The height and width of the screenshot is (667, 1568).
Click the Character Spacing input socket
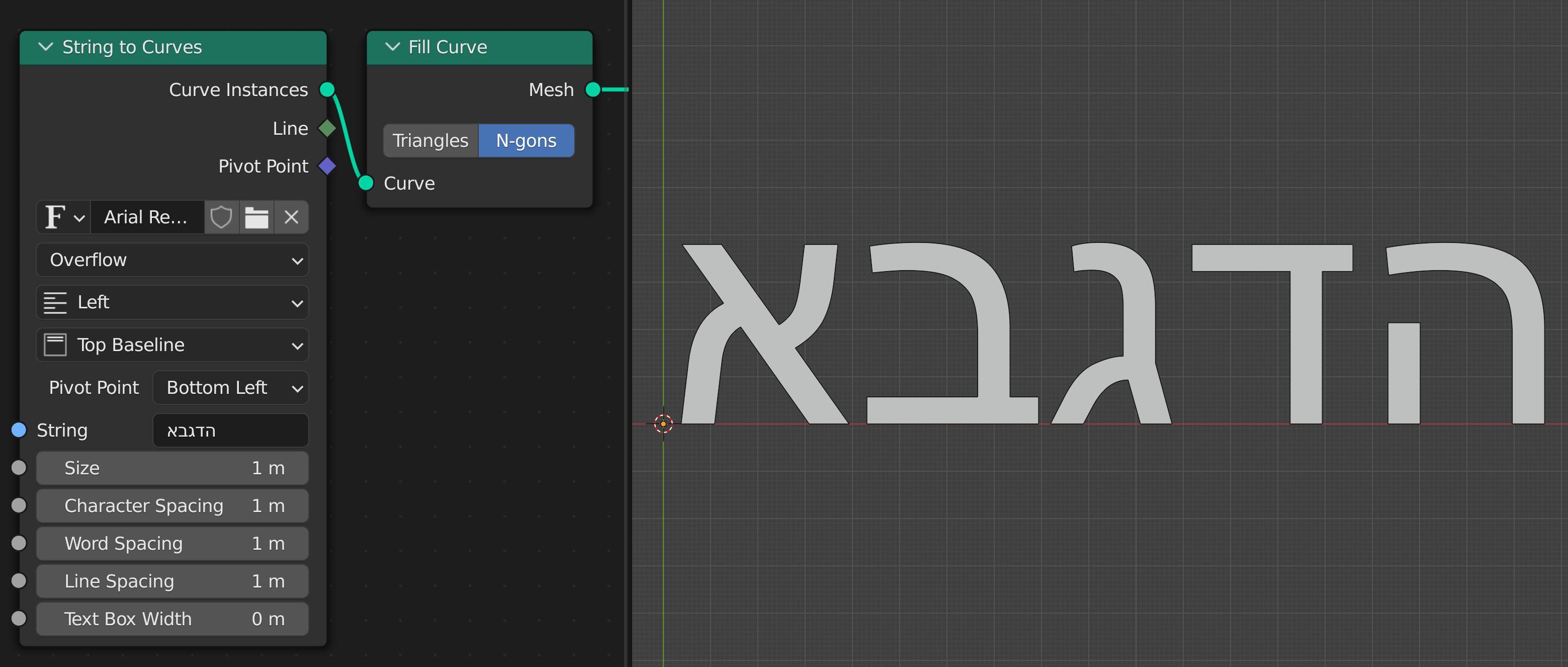pyautogui.click(x=19, y=505)
